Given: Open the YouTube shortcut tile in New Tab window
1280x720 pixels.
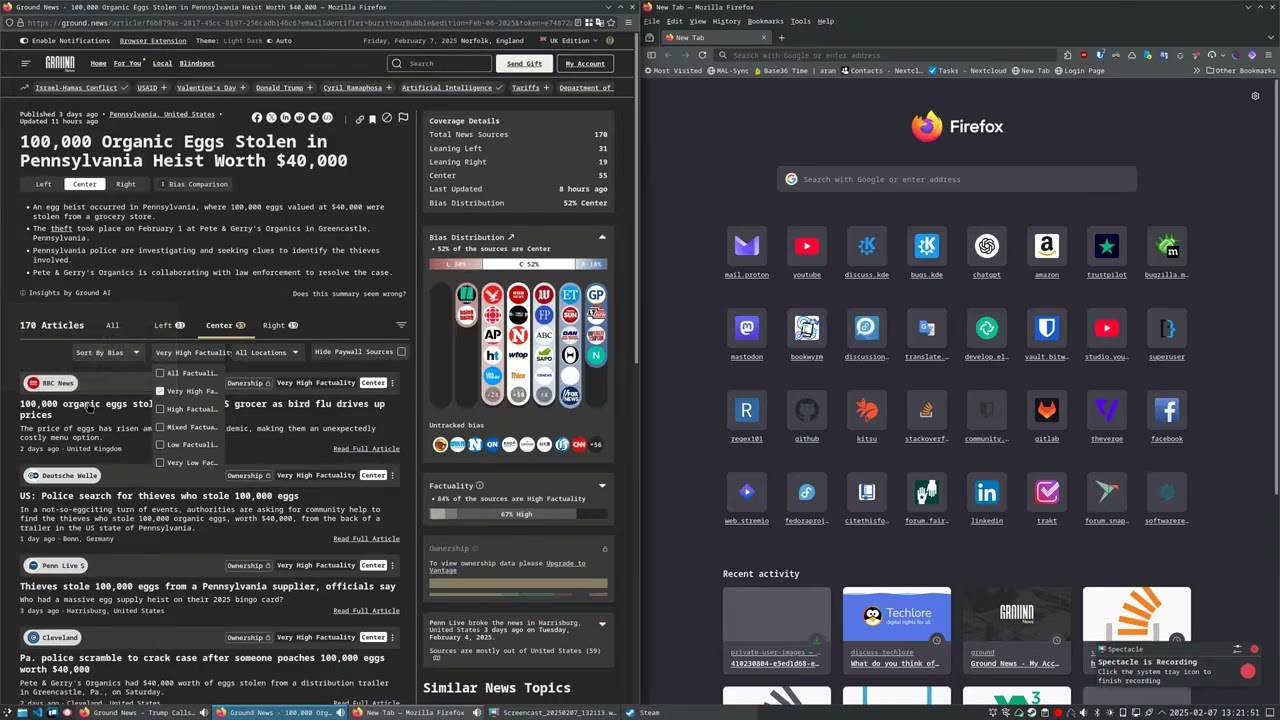Looking at the screenshot, I should (x=807, y=246).
